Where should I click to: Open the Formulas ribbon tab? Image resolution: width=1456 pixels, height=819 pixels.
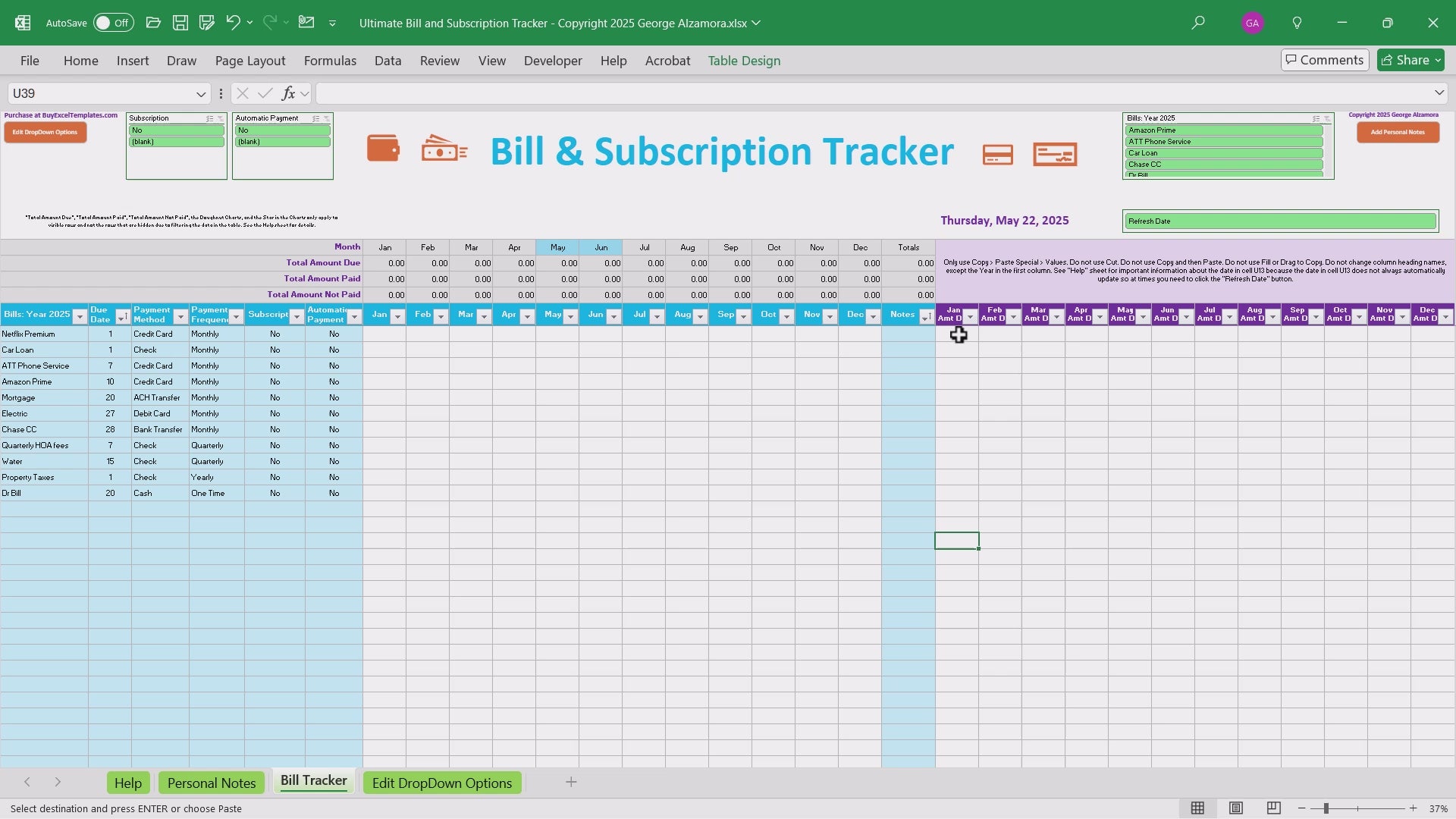(330, 61)
